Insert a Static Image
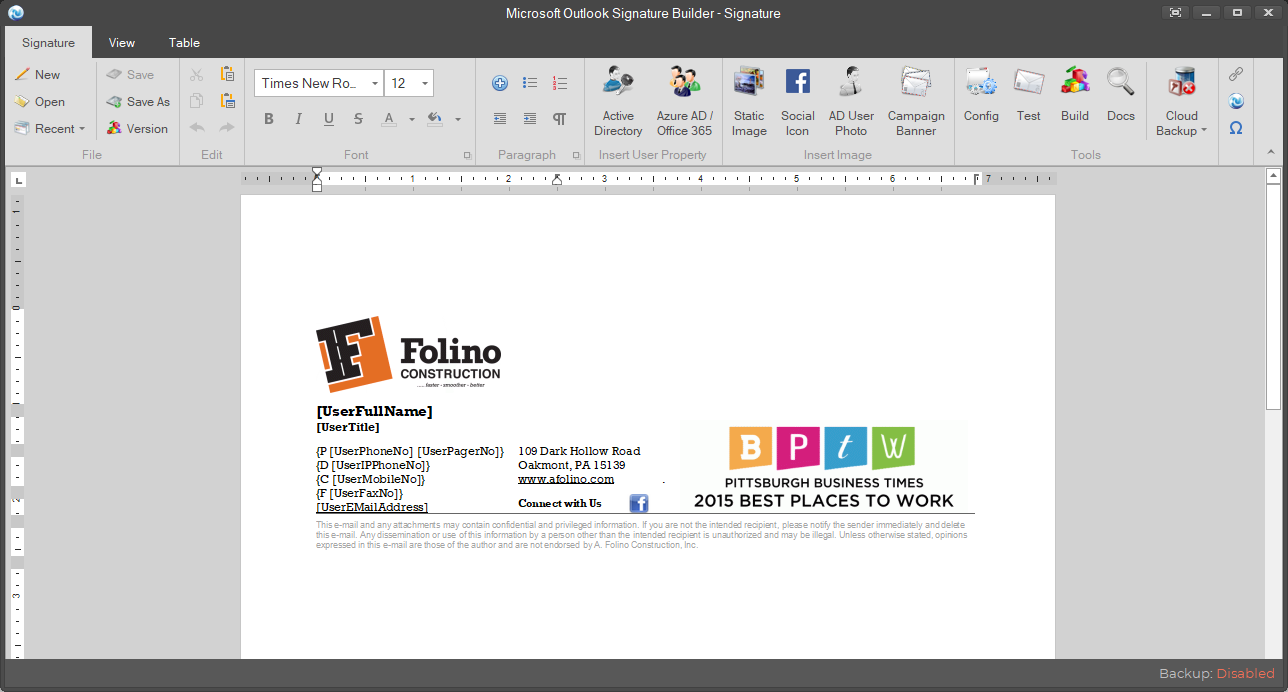 tap(749, 101)
